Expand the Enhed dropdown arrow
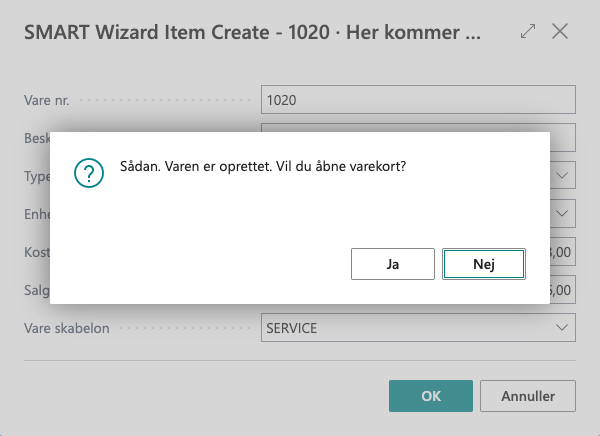 tap(563, 214)
